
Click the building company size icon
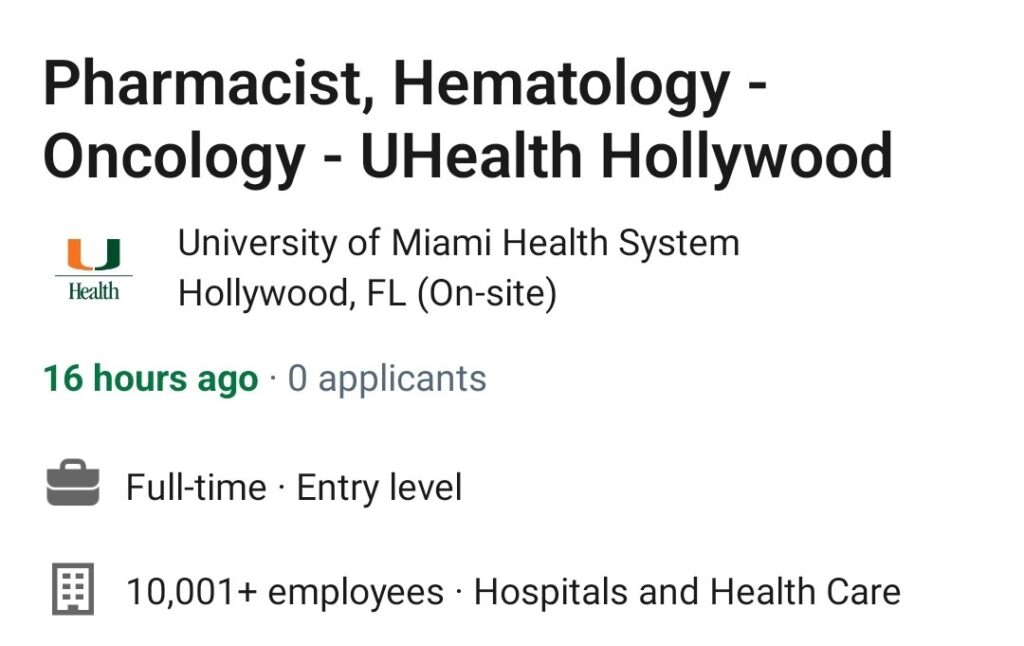(73, 589)
